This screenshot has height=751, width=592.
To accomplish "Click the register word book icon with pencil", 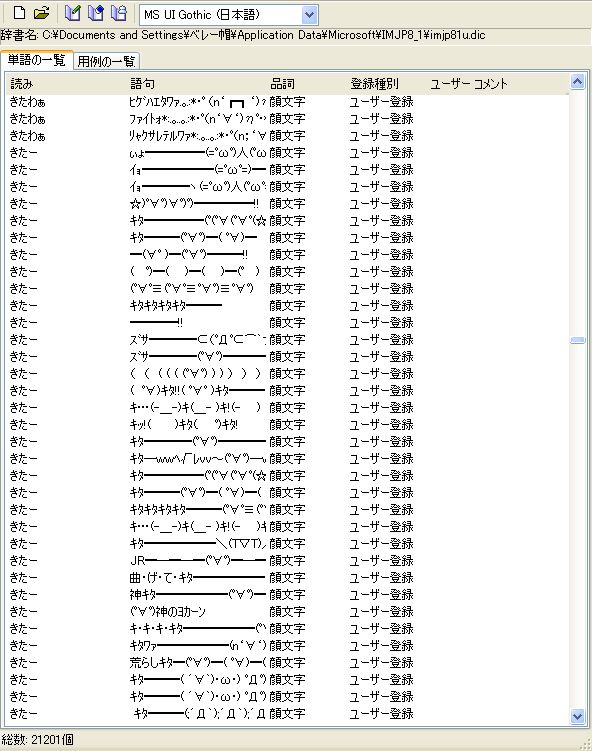I will (72, 13).
